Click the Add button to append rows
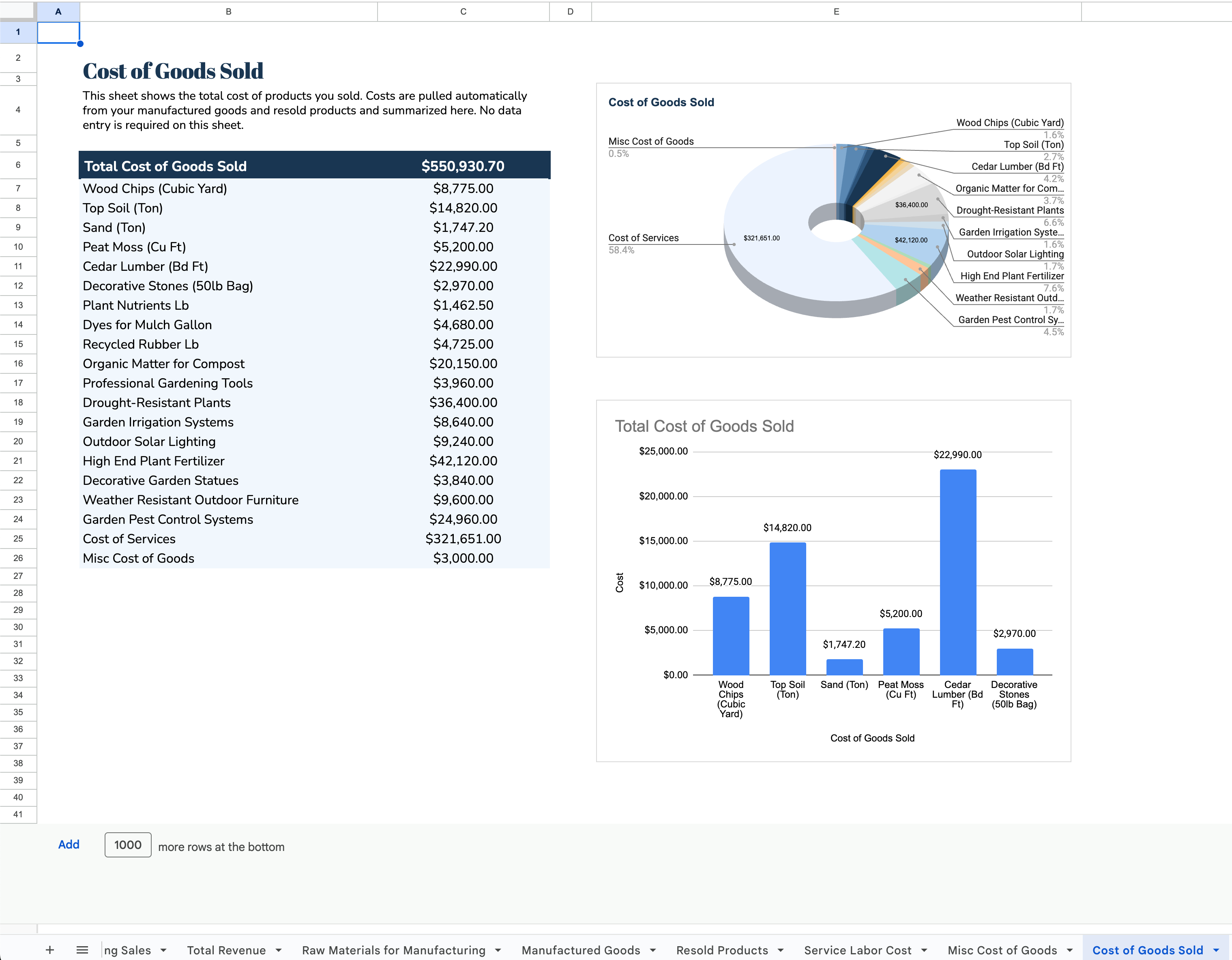Viewport: 1232px width, 960px height. pos(69,844)
